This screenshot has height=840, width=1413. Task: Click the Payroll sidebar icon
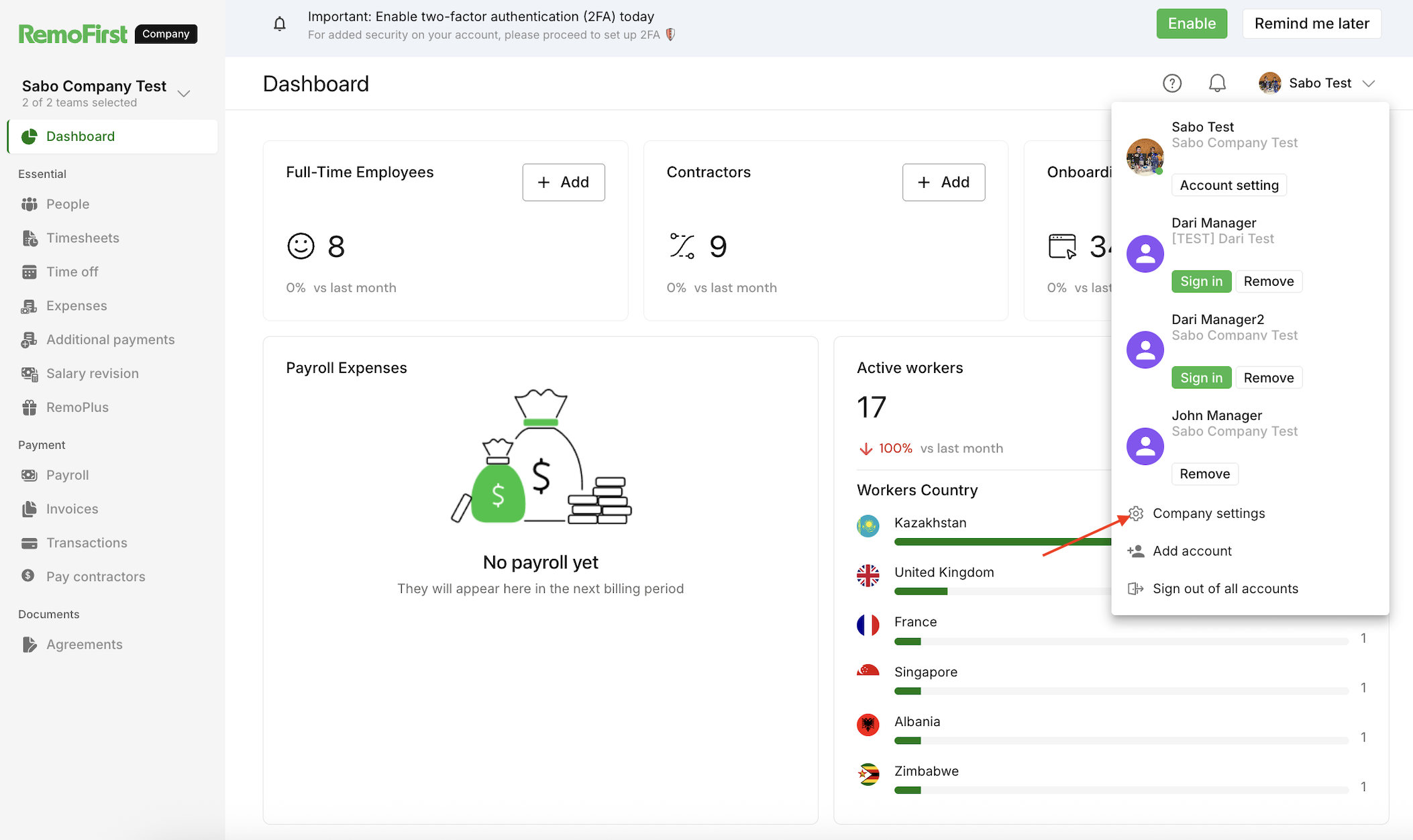pos(29,475)
